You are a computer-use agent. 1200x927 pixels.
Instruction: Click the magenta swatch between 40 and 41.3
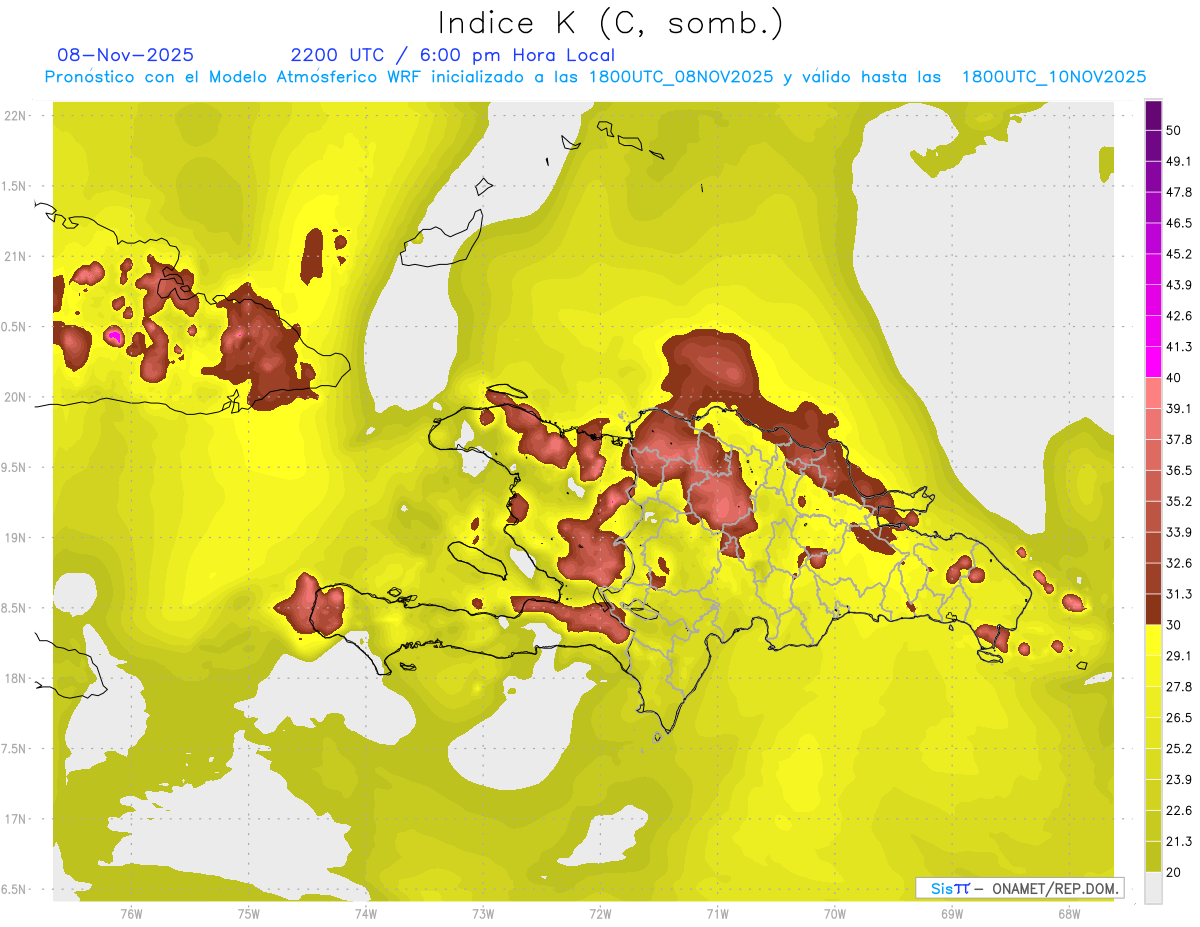[1153, 362]
